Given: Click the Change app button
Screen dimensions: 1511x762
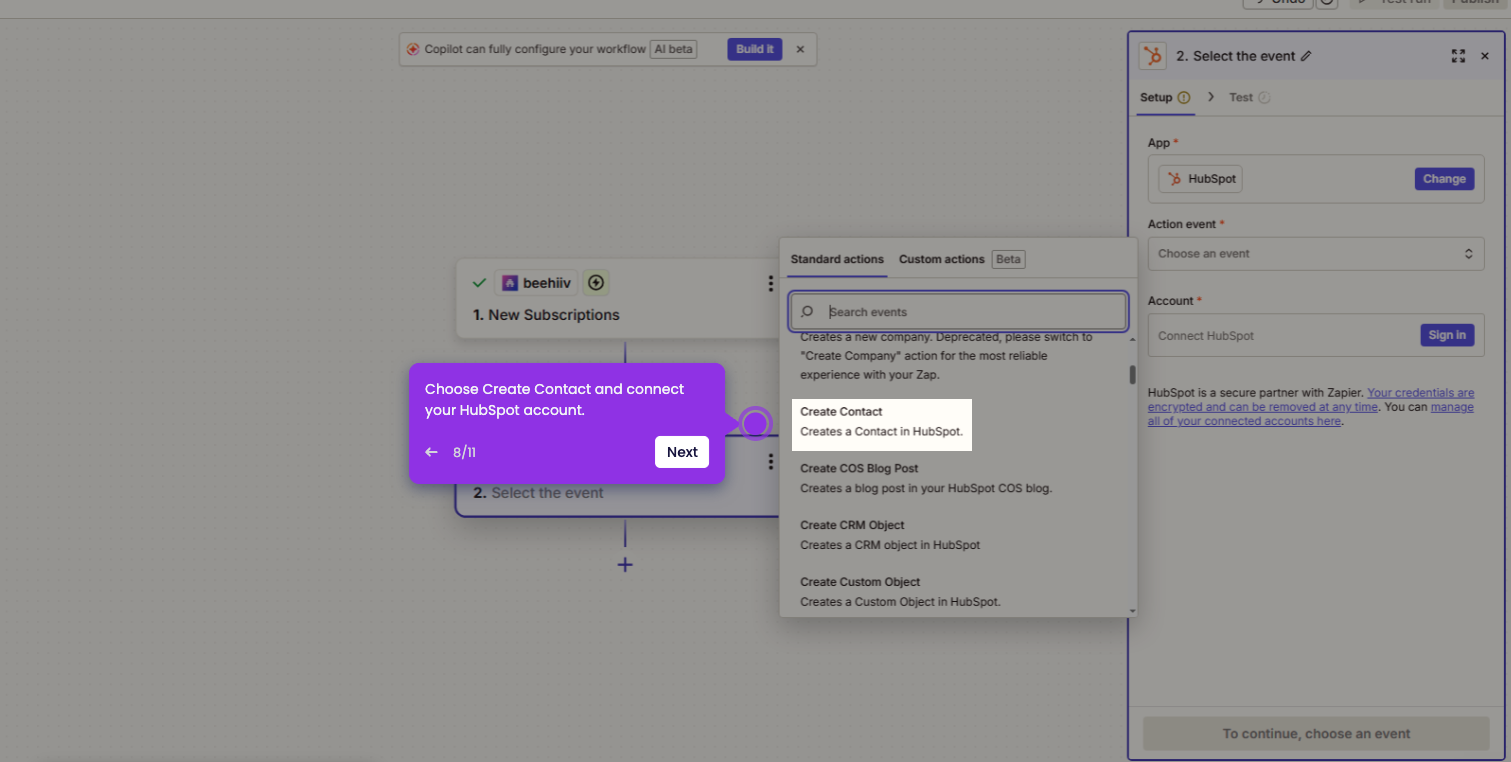Looking at the screenshot, I should (x=1444, y=179).
